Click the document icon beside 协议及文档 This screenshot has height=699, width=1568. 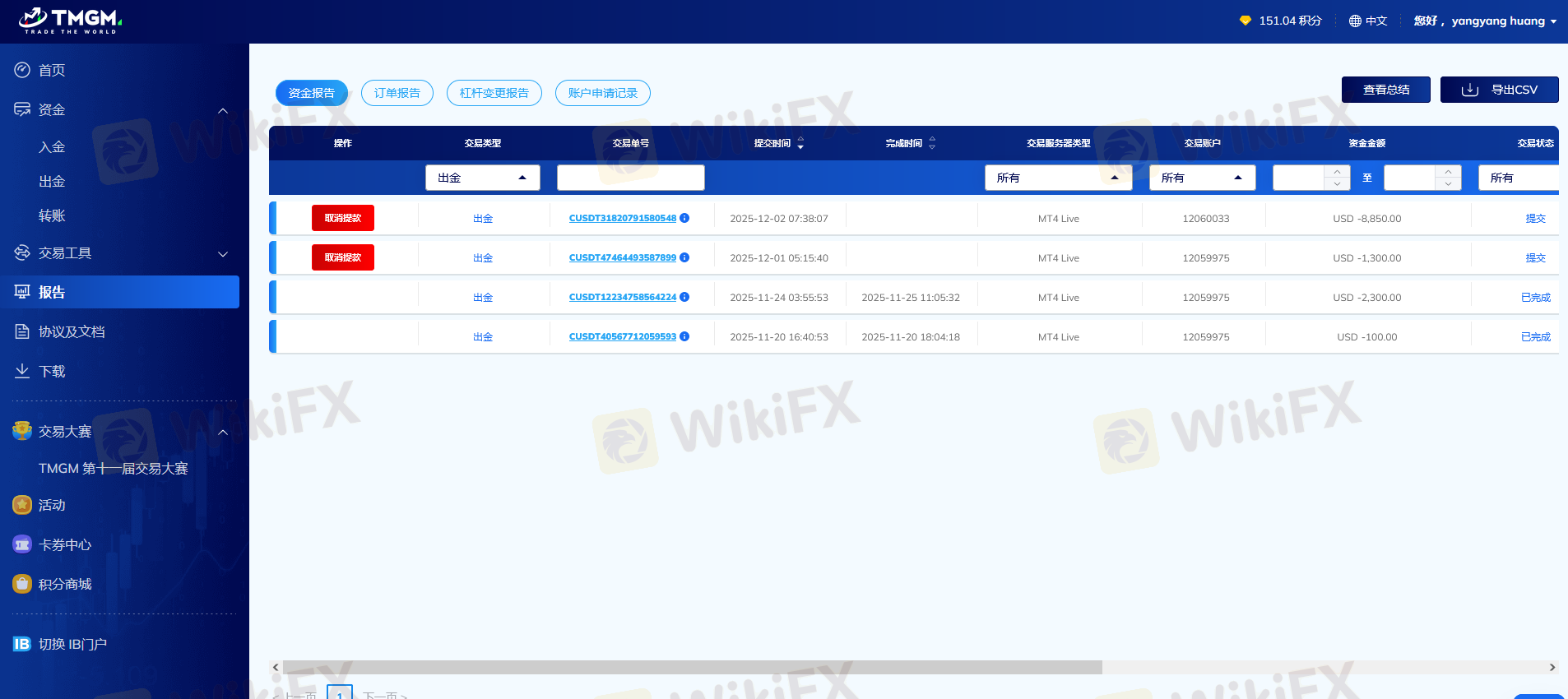(22, 331)
